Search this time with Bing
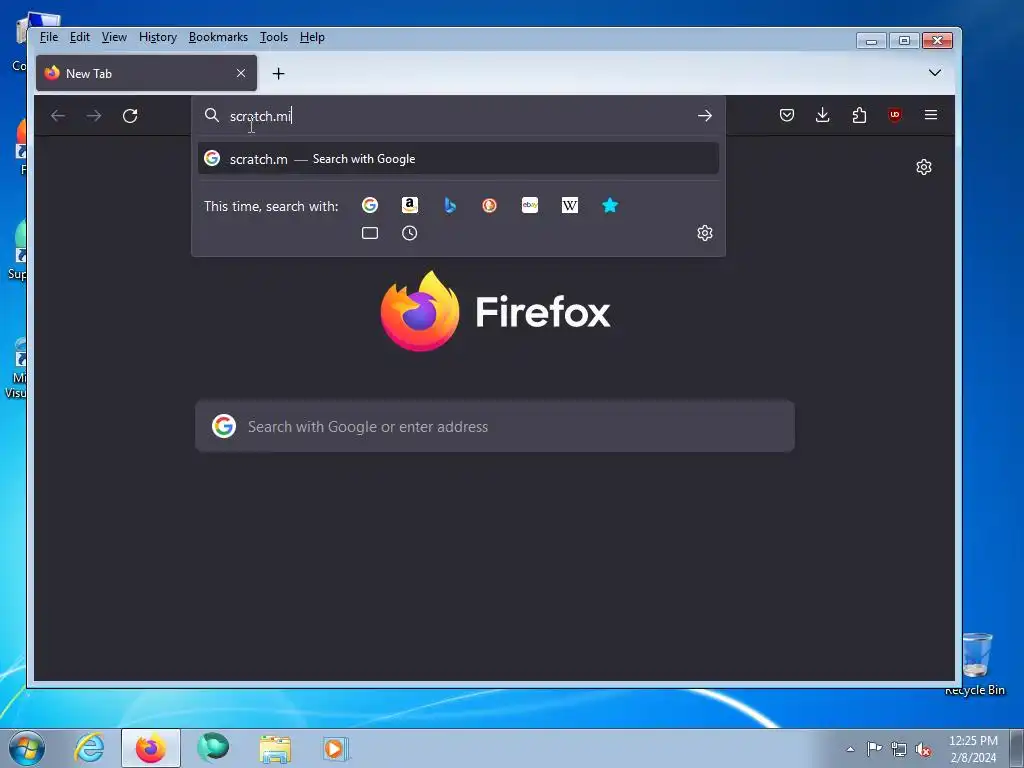 [x=450, y=205]
